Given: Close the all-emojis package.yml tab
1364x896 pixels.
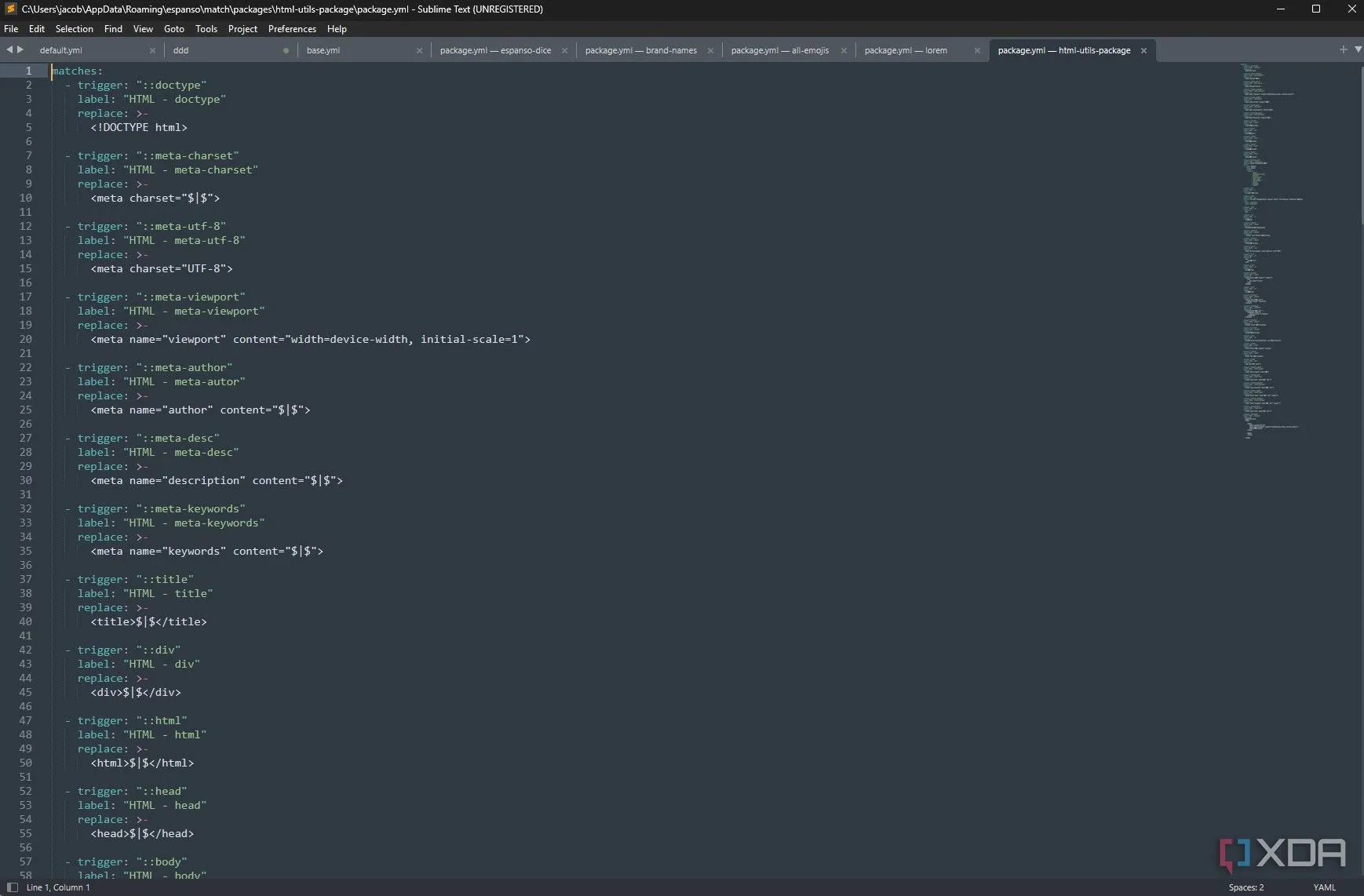Looking at the screenshot, I should [844, 50].
